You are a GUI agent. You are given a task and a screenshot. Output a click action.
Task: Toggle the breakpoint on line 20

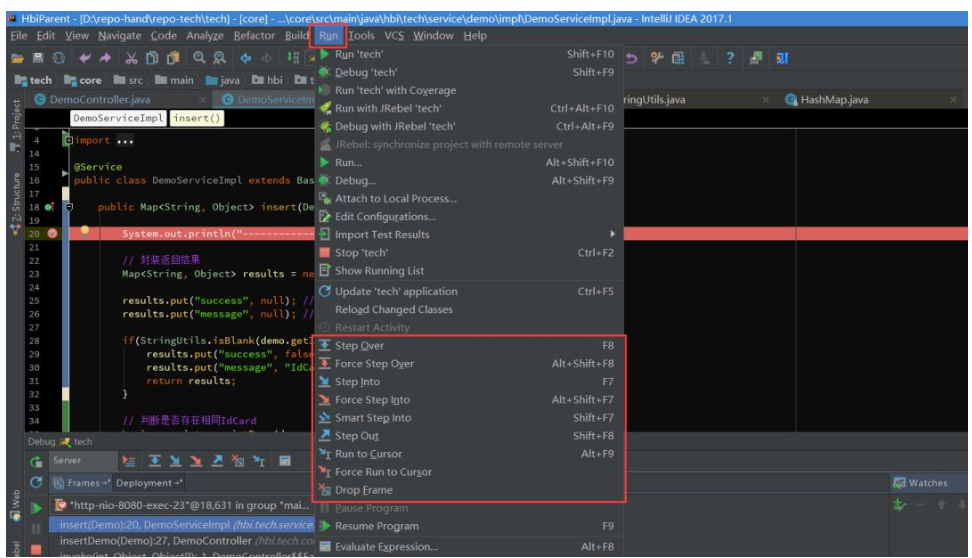pyautogui.click(x=53, y=234)
